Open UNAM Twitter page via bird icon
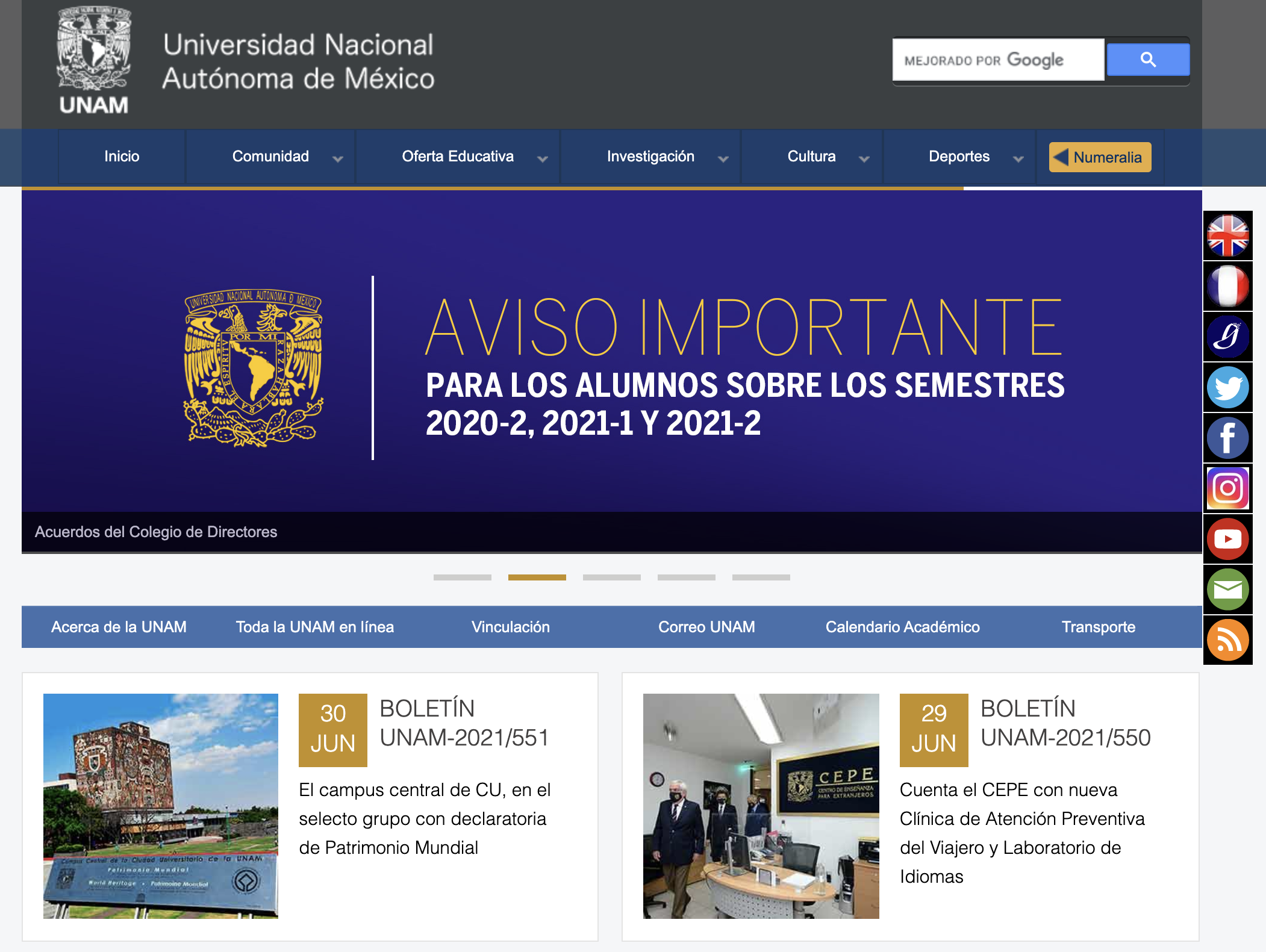 [1227, 387]
